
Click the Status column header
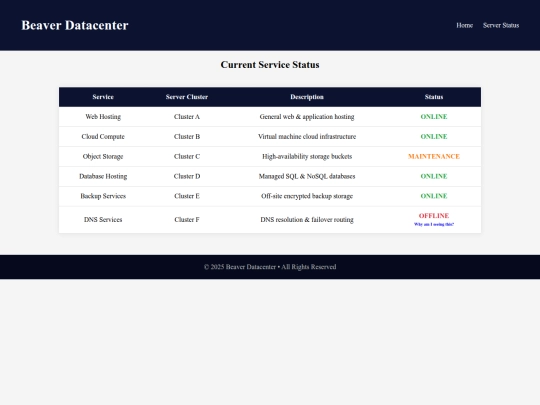[434, 97]
